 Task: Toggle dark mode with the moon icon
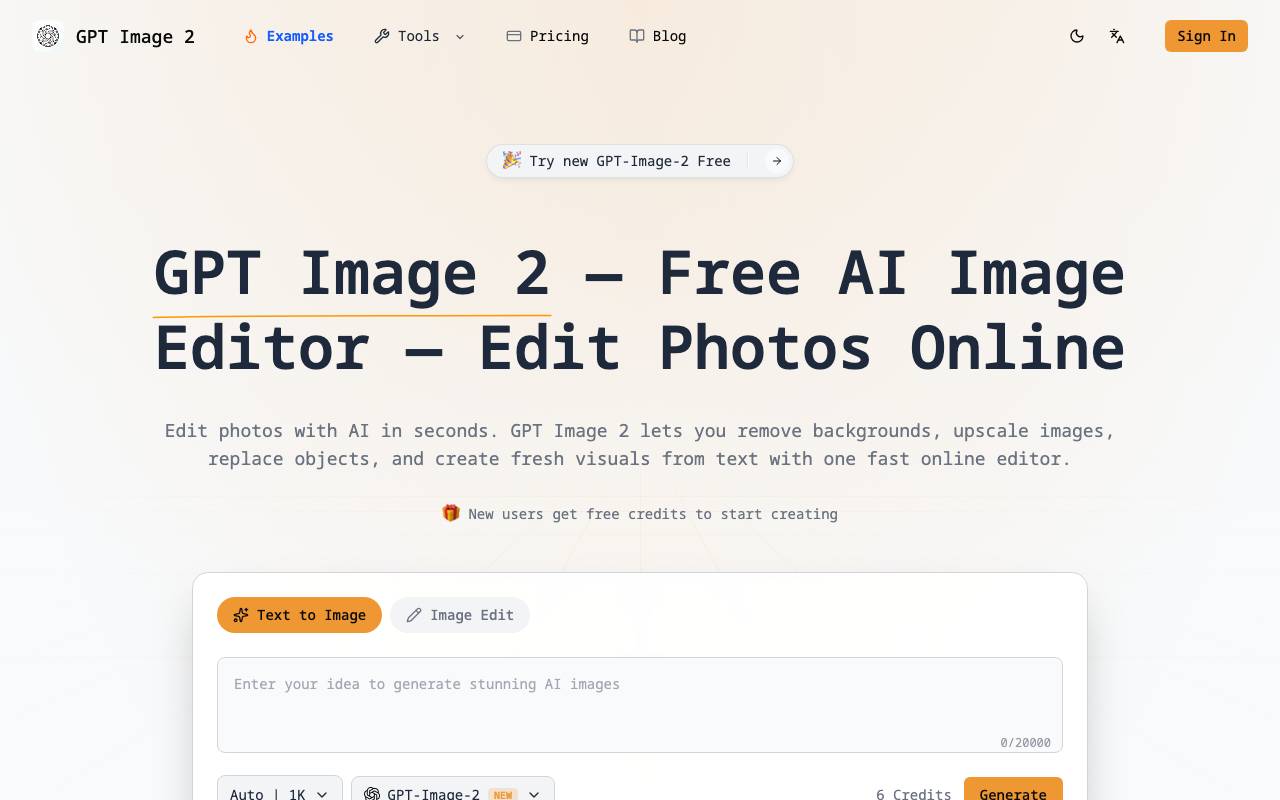[x=1077, y=36]
